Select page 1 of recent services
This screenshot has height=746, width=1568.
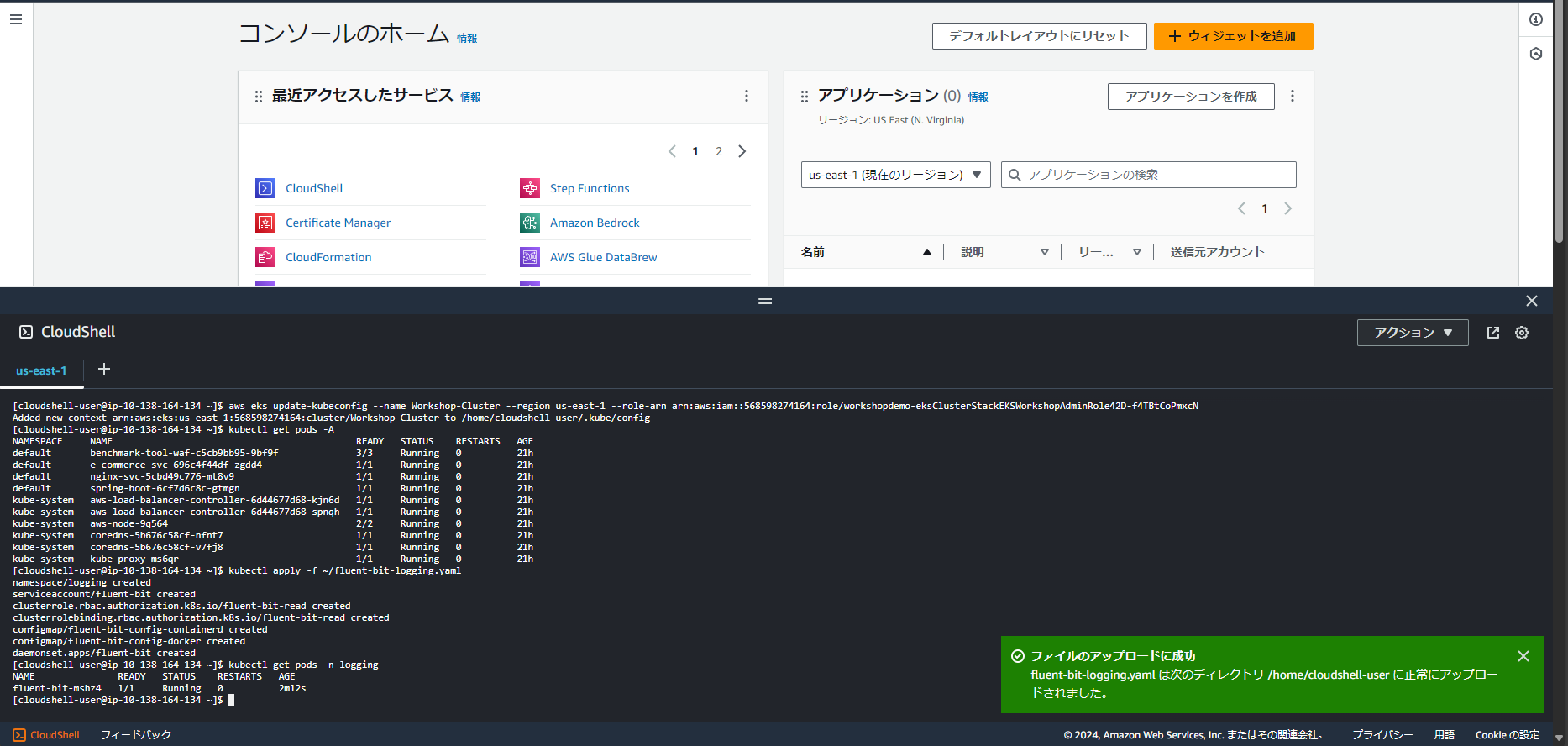695,151
